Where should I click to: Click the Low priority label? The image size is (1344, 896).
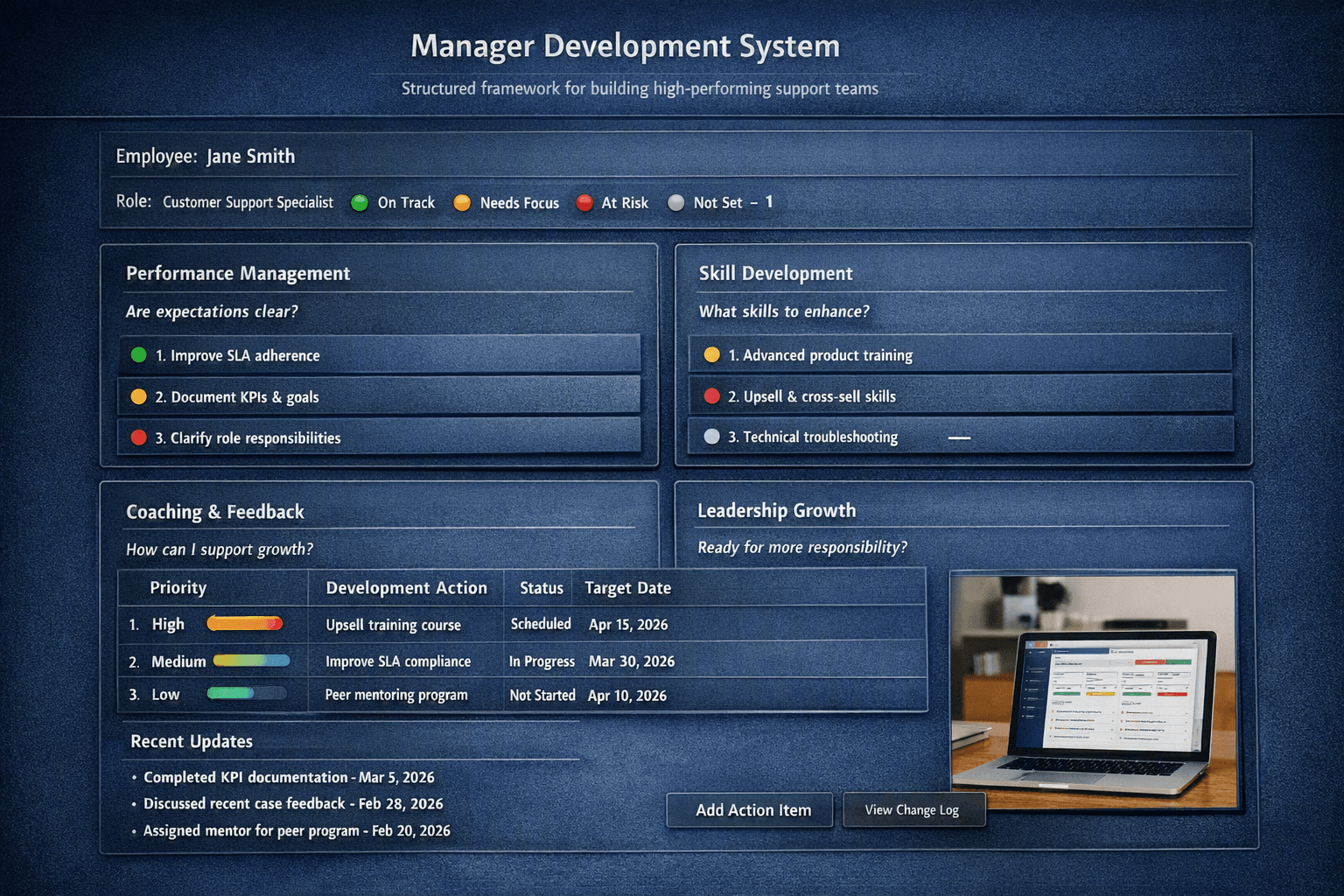pyautogui.click(x=165, y=695)
